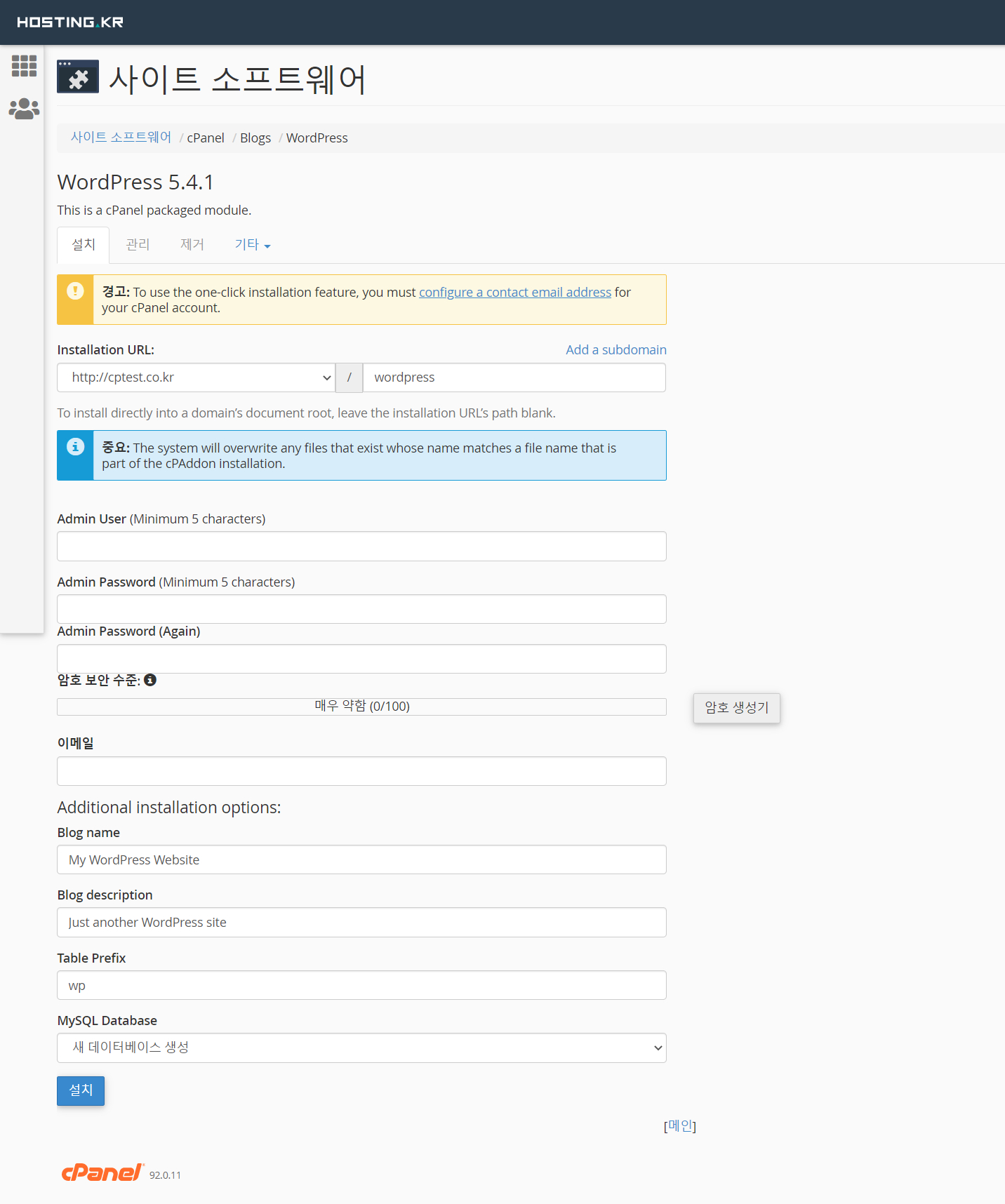Image resolution: width=1005 pixels, height=1204 pixels.
Task: Focus the Admin Password (Again) field
Action: (x=361, y=659)
